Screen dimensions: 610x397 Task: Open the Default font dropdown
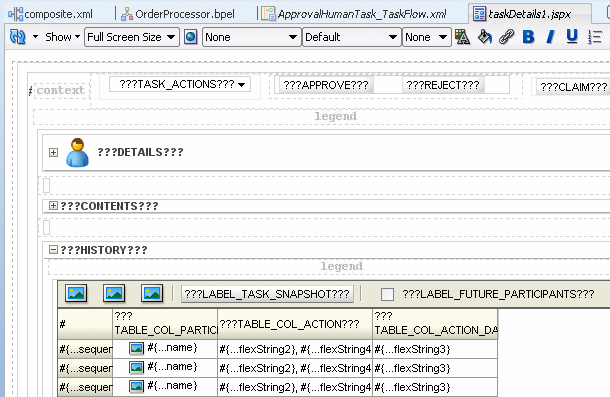351,37
